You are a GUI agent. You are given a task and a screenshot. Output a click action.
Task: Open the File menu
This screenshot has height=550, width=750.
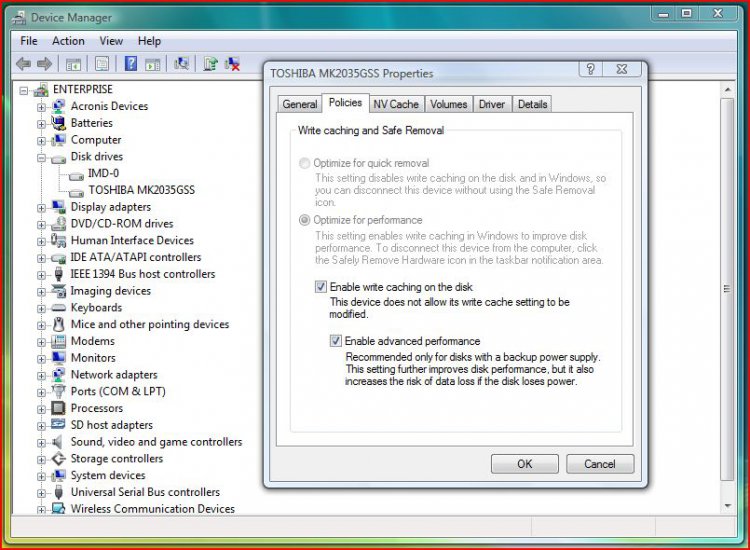[x=29, y=41]
